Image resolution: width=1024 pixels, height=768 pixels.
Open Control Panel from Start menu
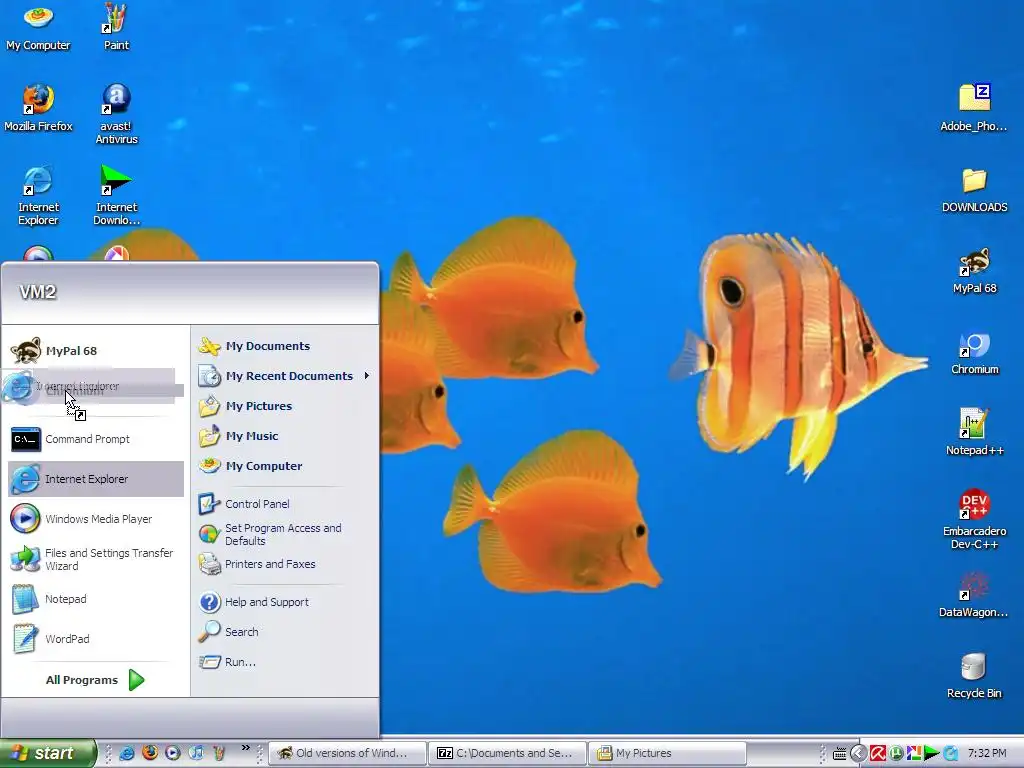285,504
